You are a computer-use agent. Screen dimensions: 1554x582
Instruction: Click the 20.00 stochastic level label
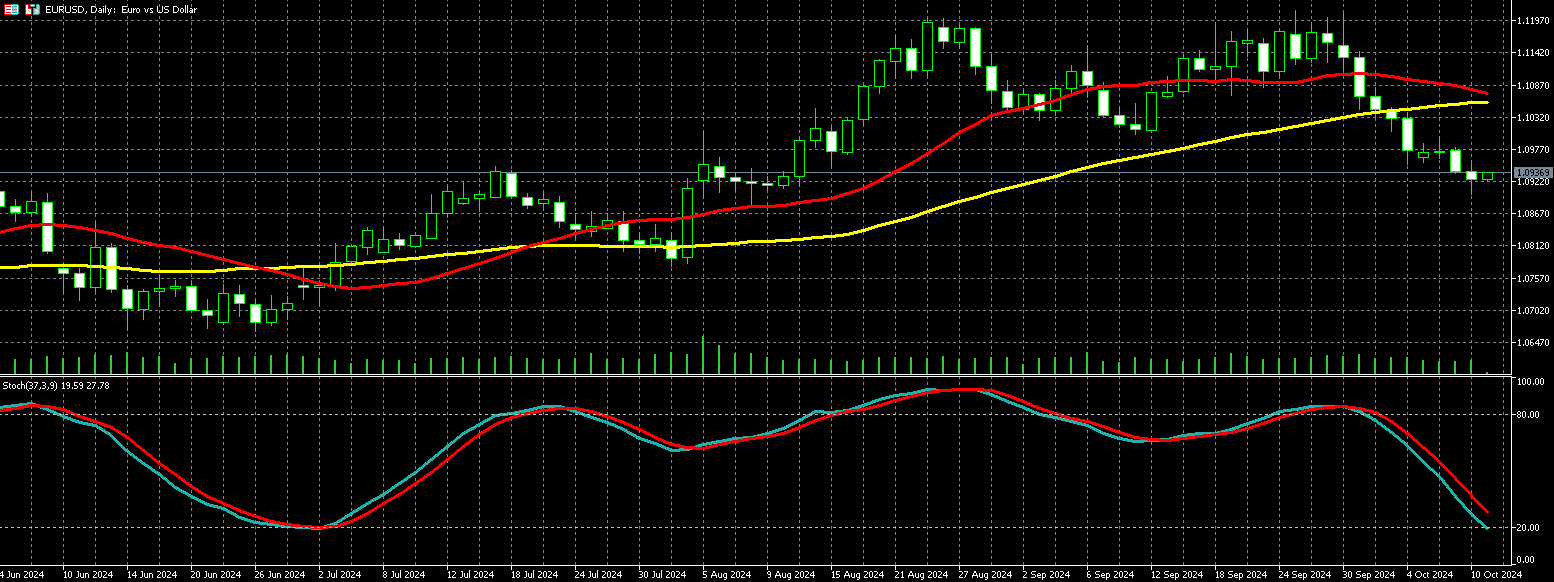pyautogui.click(x=1528, y=527)
